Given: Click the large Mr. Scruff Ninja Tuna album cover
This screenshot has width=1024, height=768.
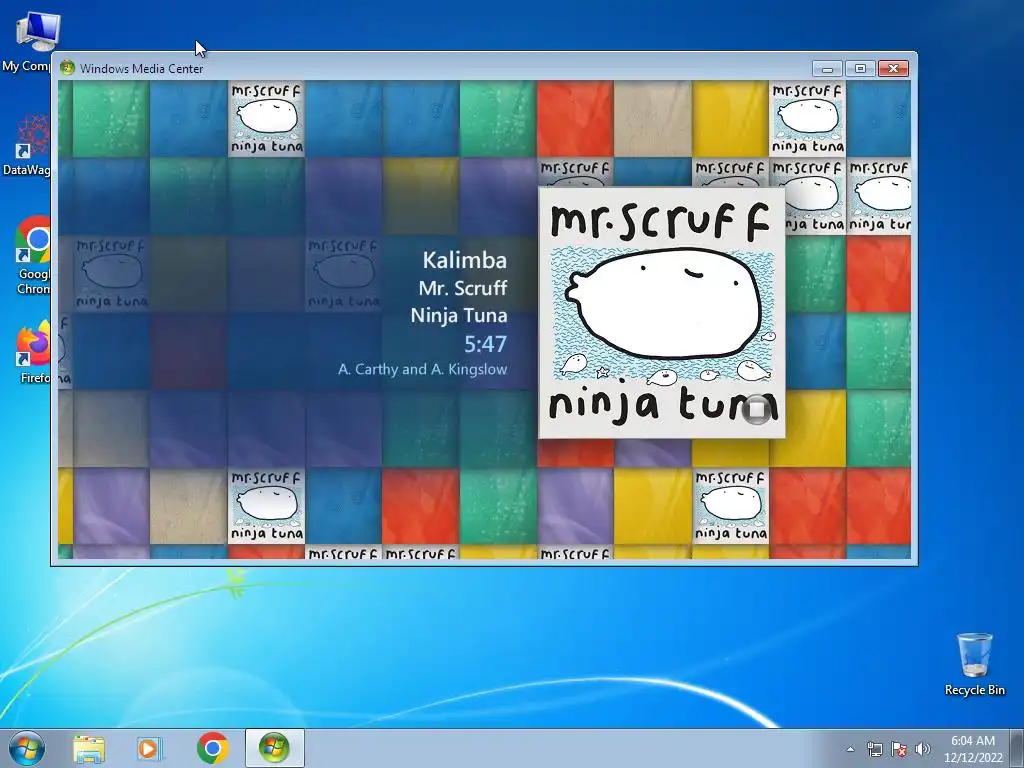Looking at the screenshot, I should [662, 313].
